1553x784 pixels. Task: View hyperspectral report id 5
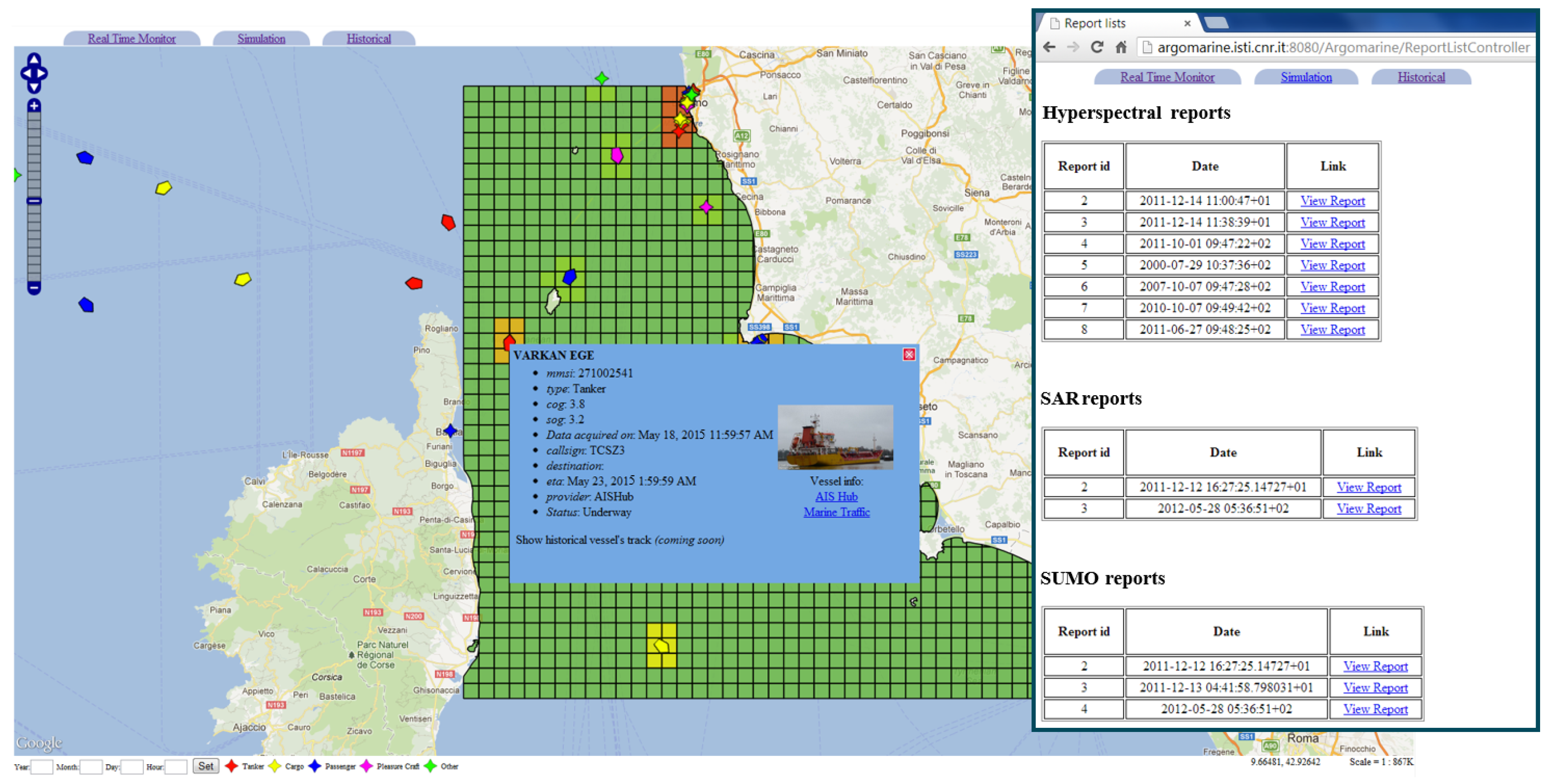(1332, 265)
